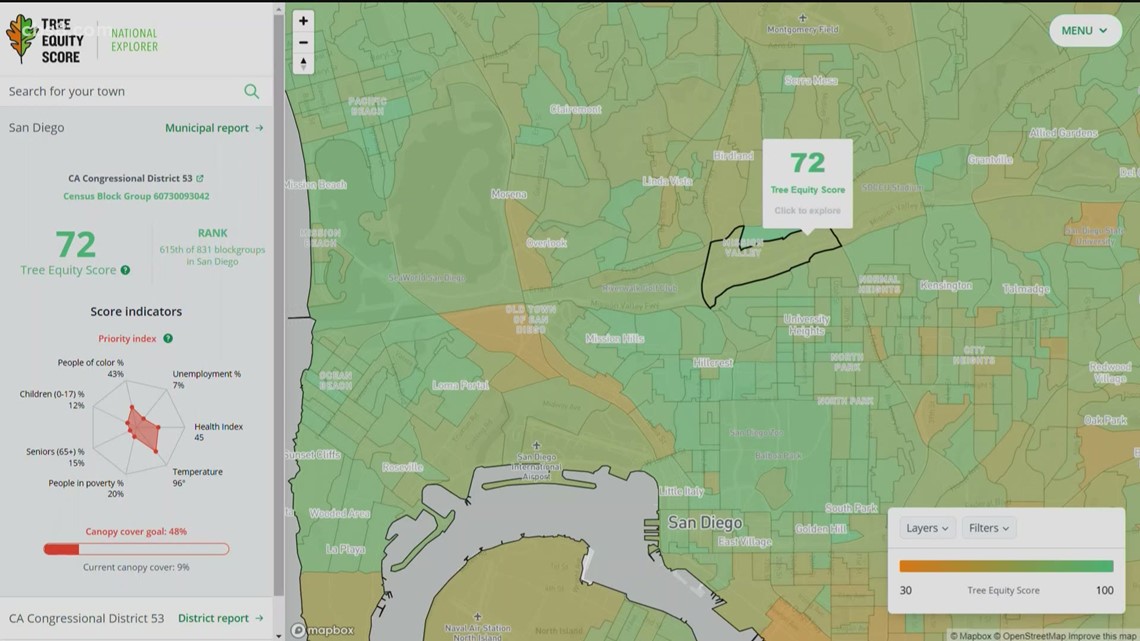Click the Current canopy cover 9% text
The height and width of the screenshot is (641, 1140).
coord(136,567)
